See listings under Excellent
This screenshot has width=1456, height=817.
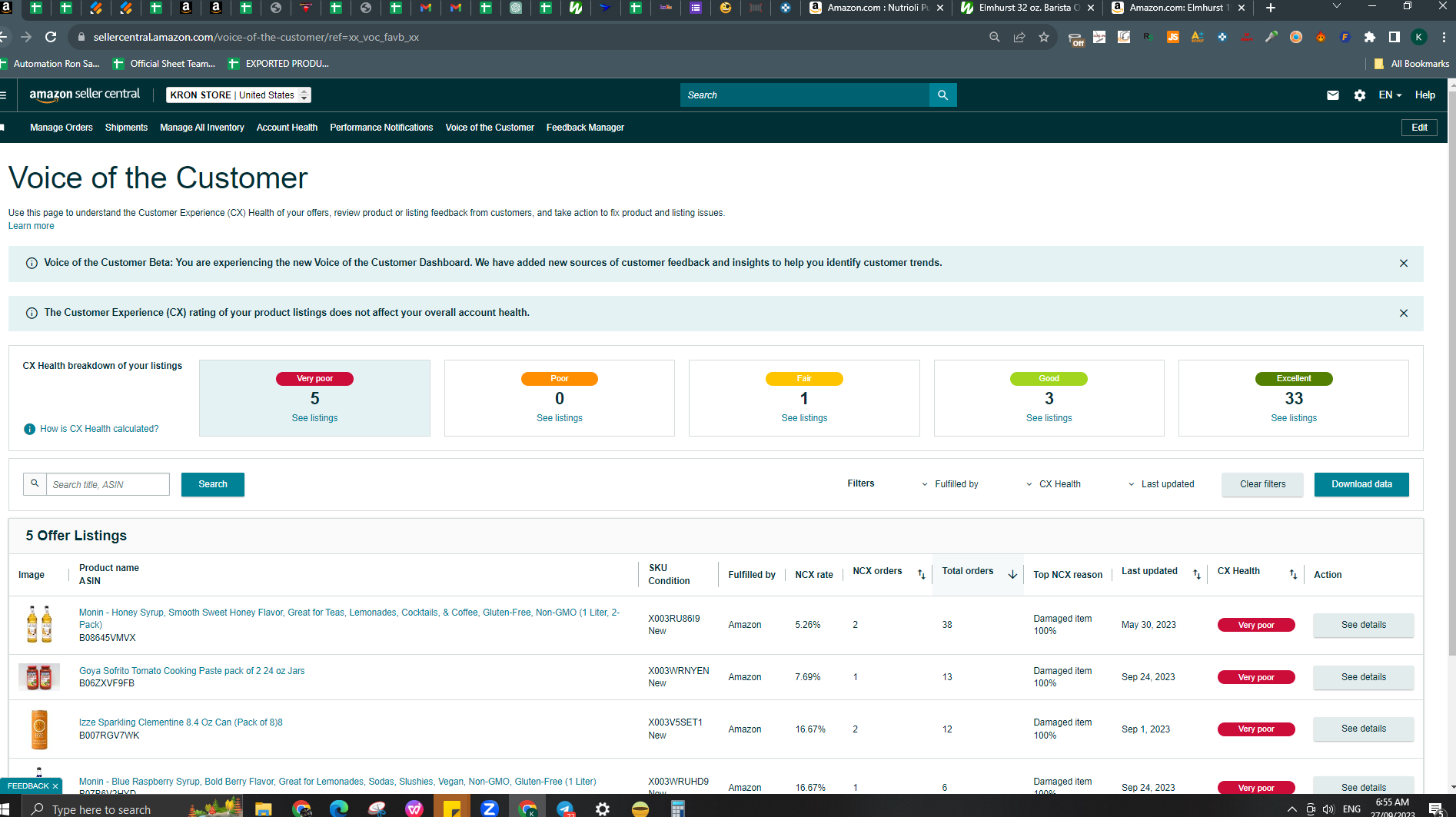click(1294, 418)
